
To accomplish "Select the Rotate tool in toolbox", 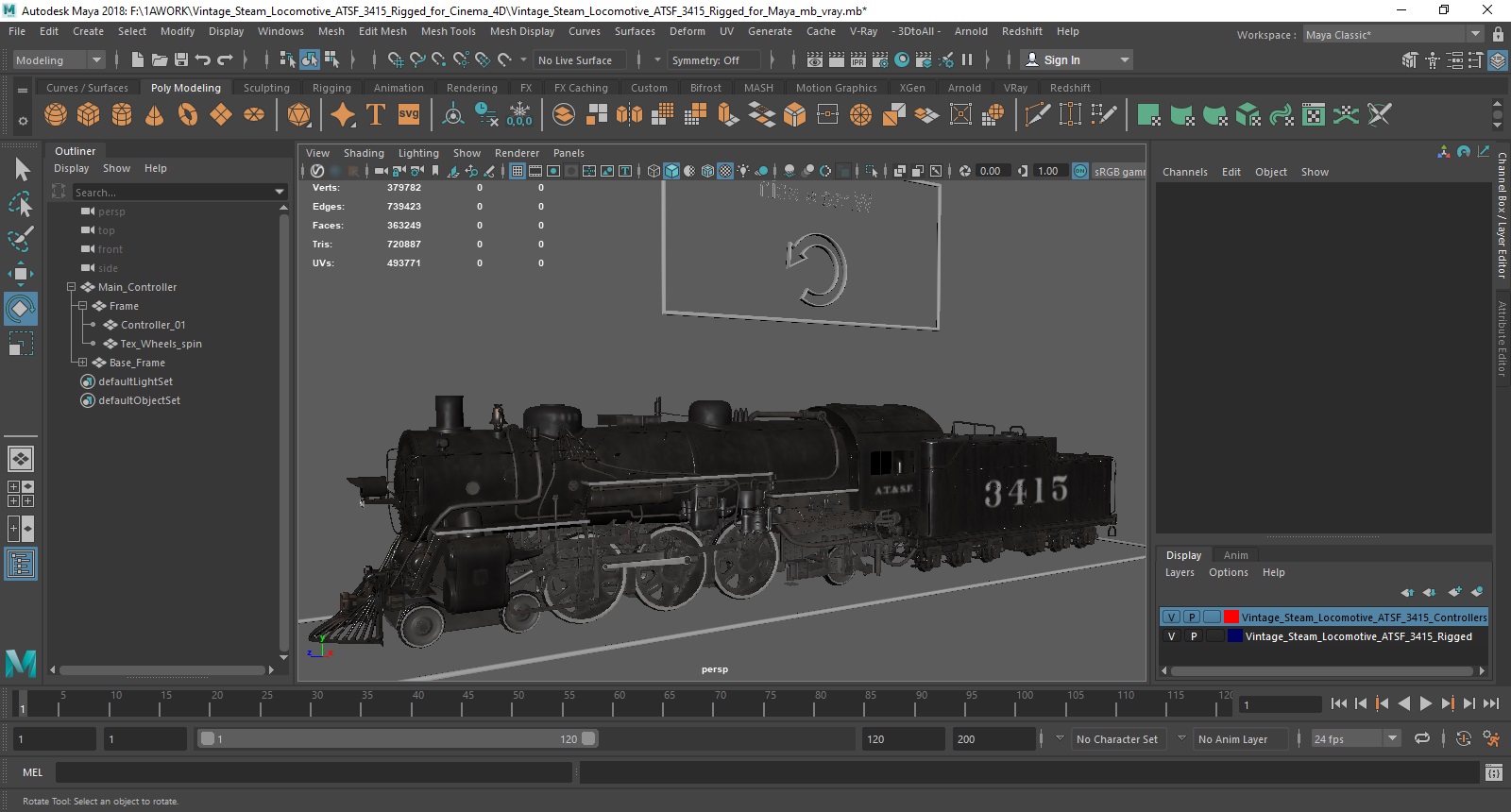I will coord(21,308).
